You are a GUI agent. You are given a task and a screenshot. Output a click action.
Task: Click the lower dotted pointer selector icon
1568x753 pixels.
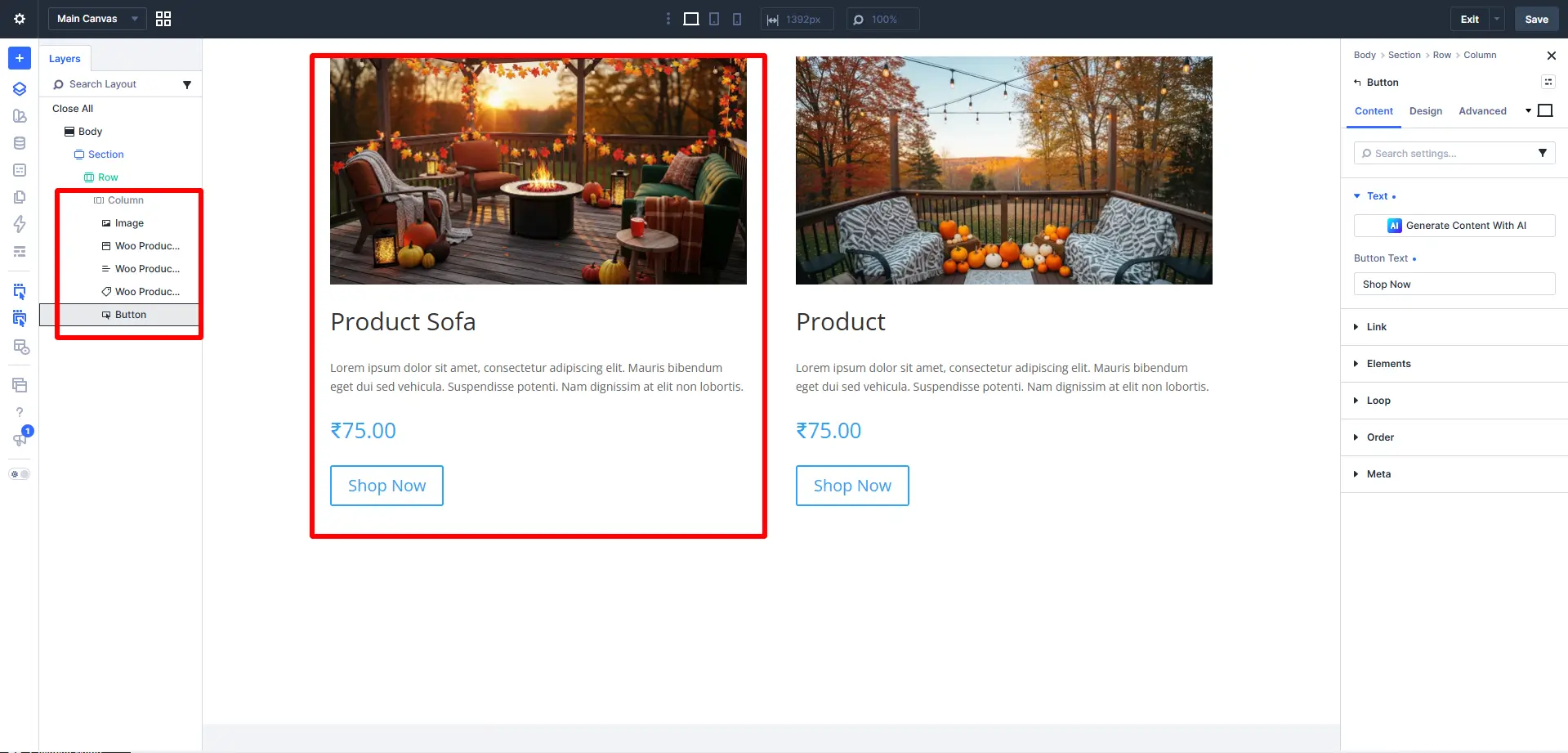click(20, 318)
